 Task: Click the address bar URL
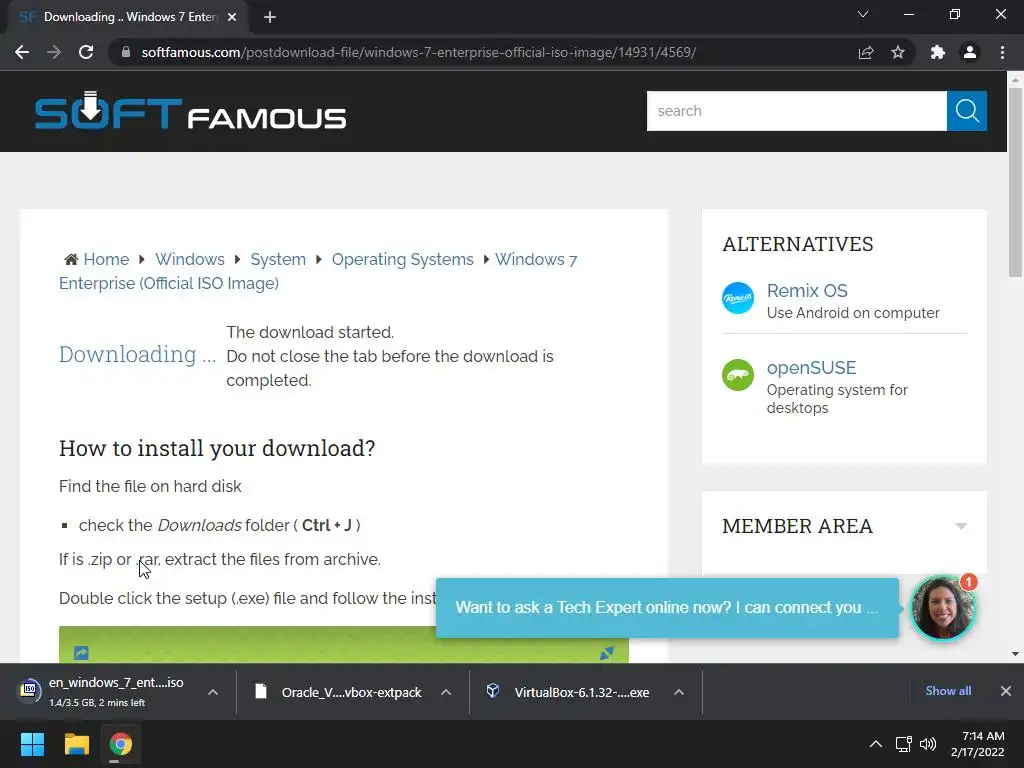coord(419,52)
